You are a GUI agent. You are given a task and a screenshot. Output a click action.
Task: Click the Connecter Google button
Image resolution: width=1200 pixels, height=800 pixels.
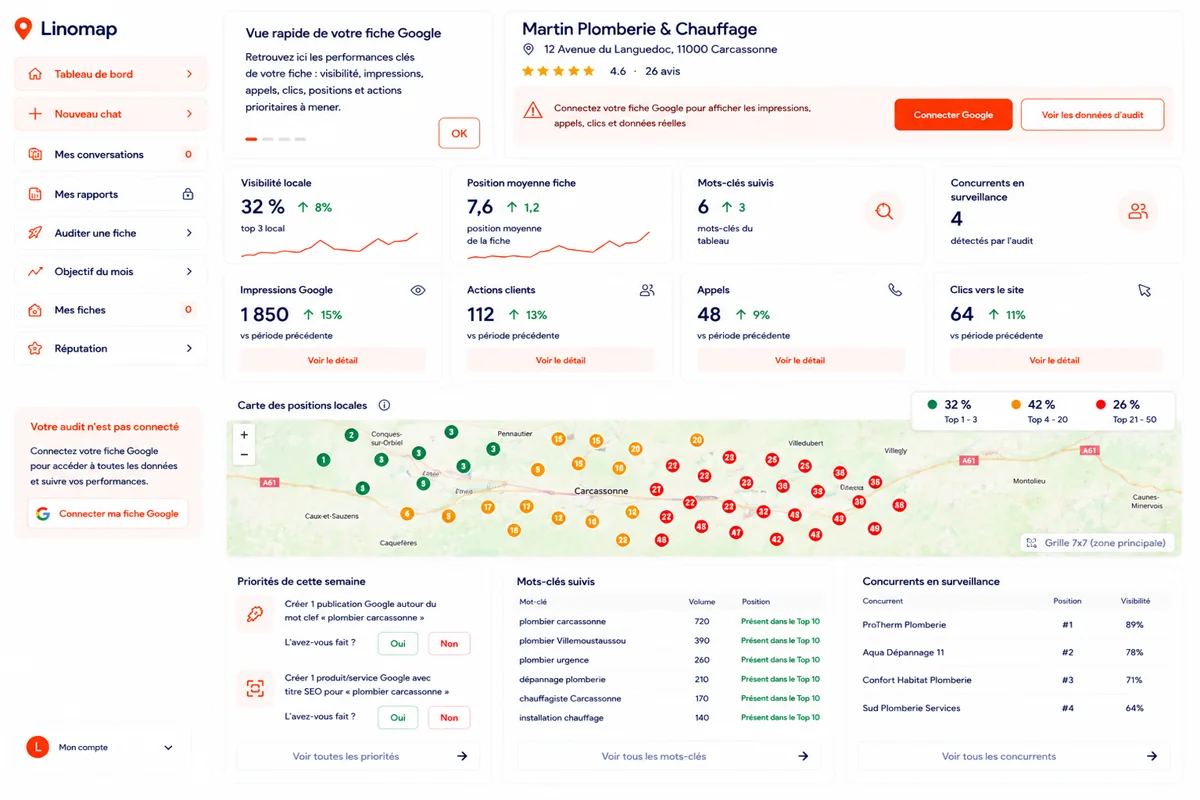953,115
